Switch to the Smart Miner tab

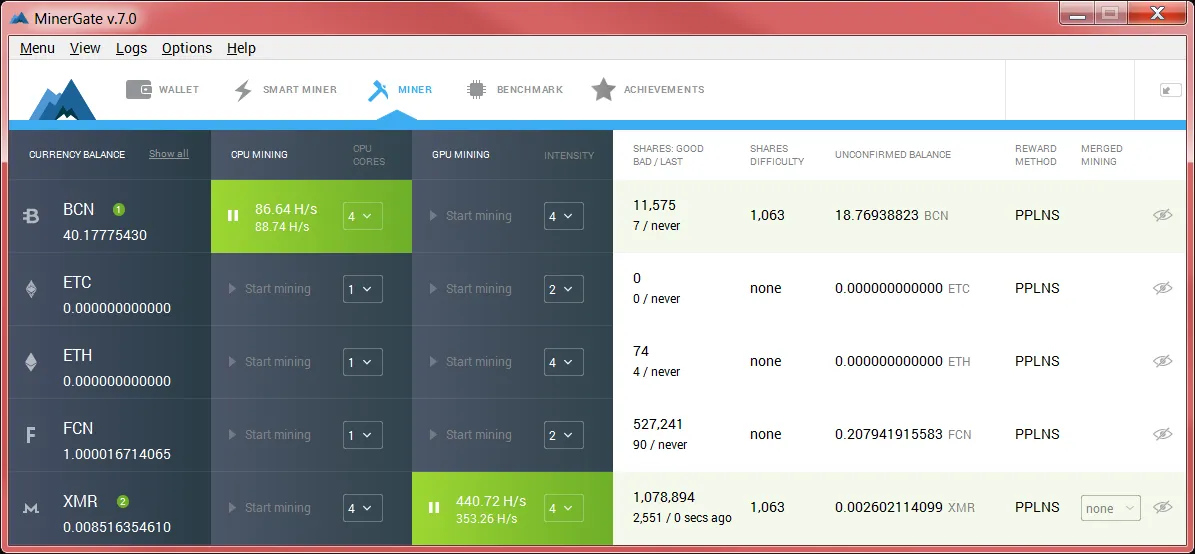286,90
